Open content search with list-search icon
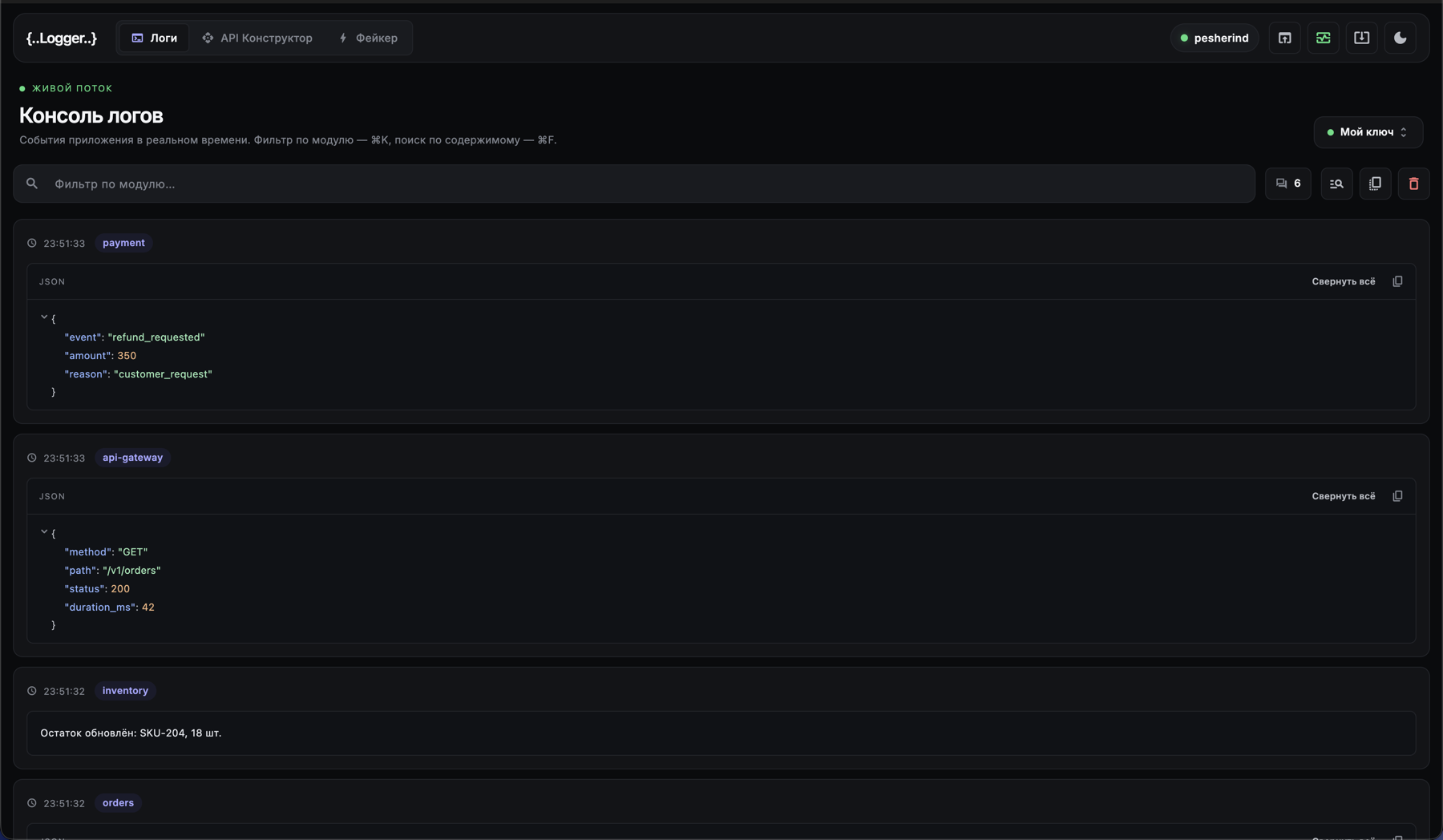The height and width of the screenshot is (840, 1443). coord(1336,184)
